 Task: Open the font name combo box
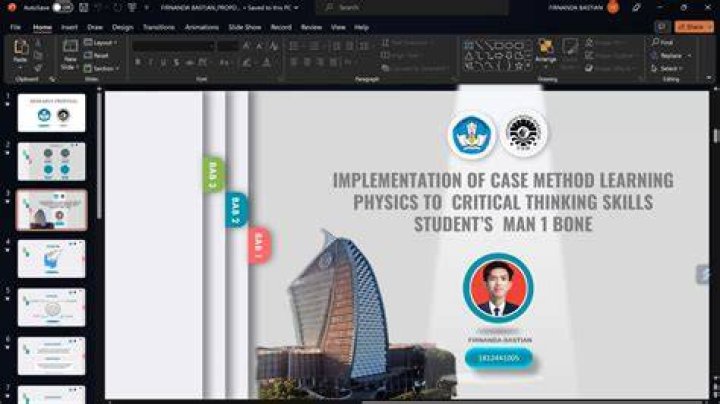coord(174,46)
